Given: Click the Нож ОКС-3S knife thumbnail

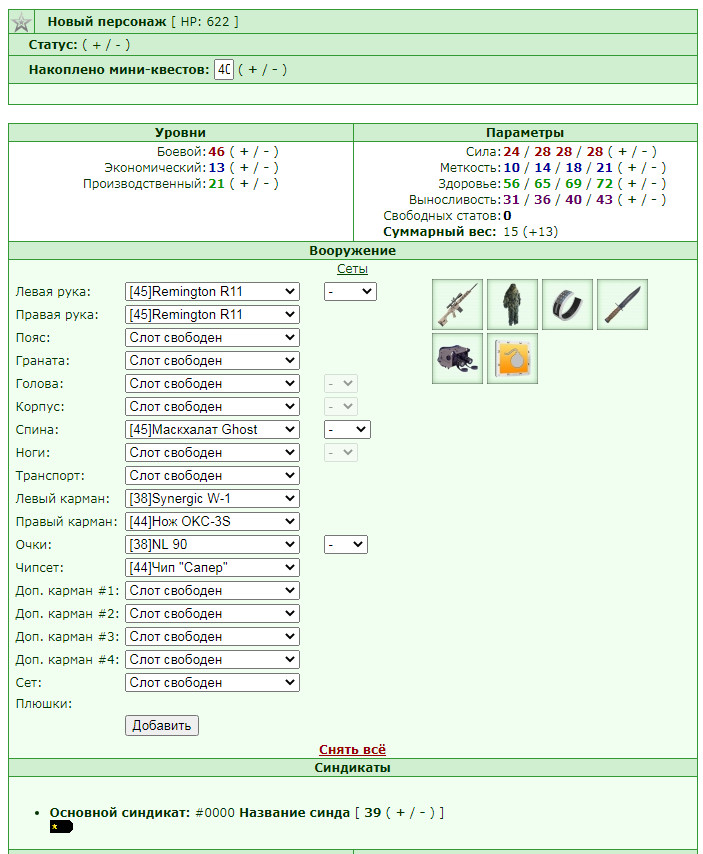Looking at the screenshot, I should [622, 304].
